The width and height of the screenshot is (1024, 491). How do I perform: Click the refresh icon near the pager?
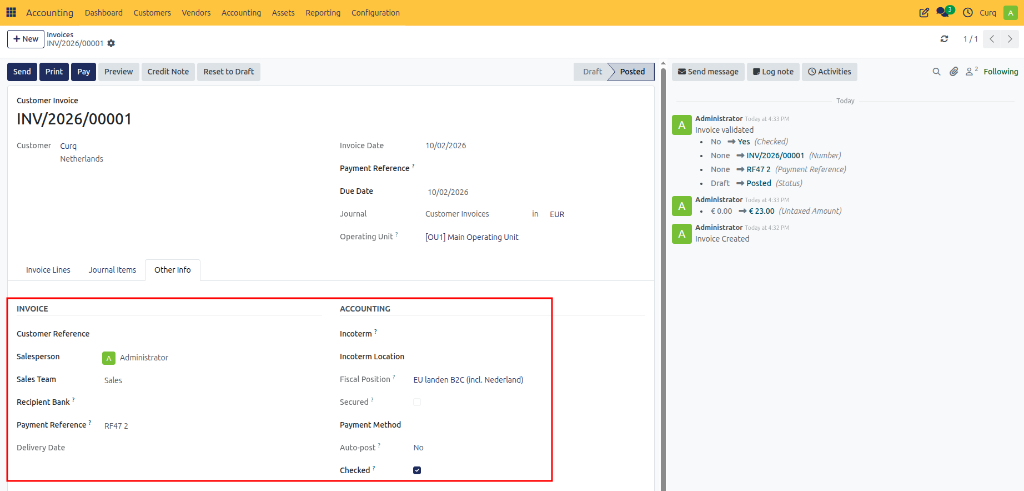tap(944, 39)
